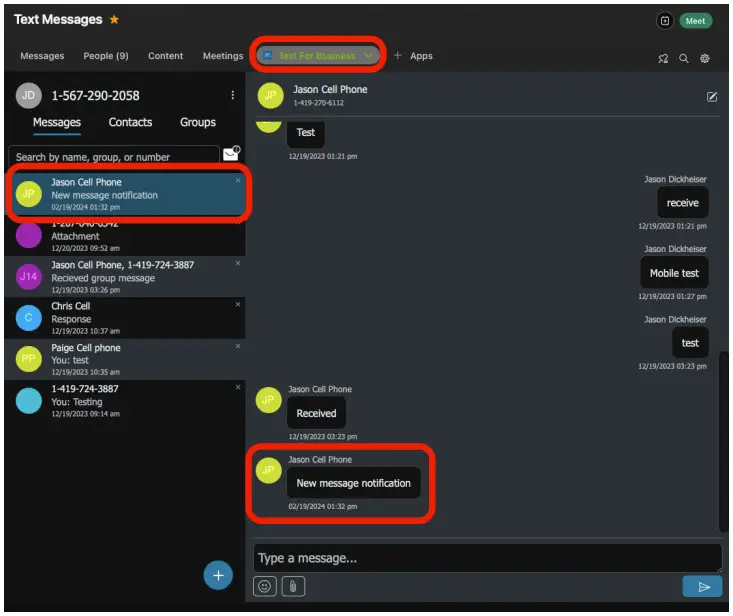The height and width of the screenshot is (616, 733).
Task: Open the three-dot menu beside 1-567-290-2058
Action: click(232, 95)
